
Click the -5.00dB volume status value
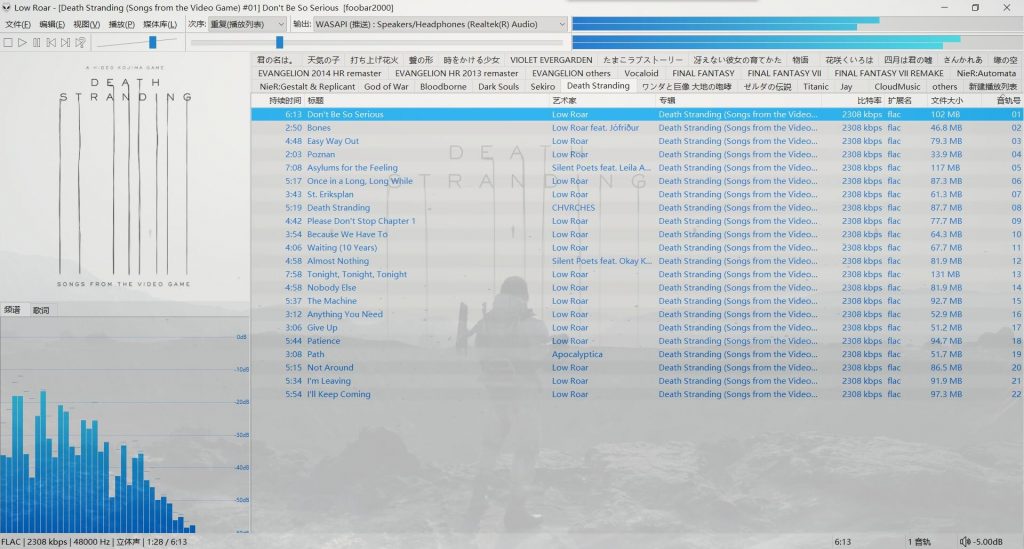[x=988, y=542]
